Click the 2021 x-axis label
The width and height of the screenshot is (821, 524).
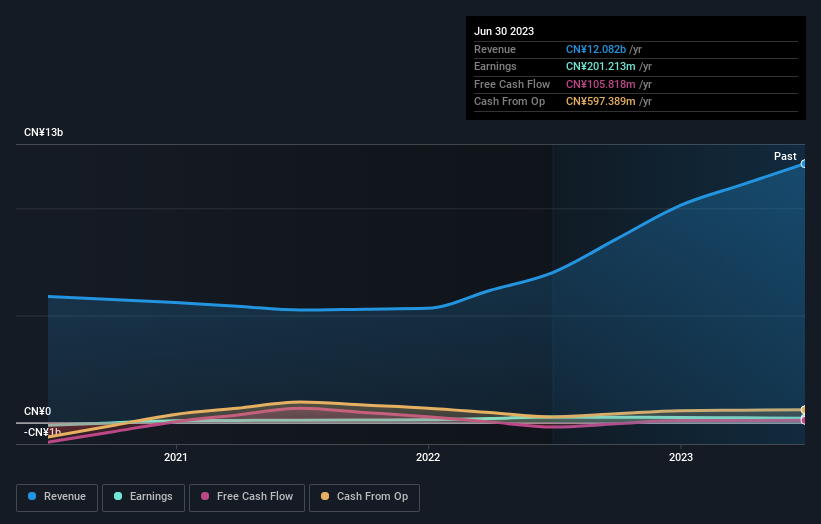coord(175,457)
